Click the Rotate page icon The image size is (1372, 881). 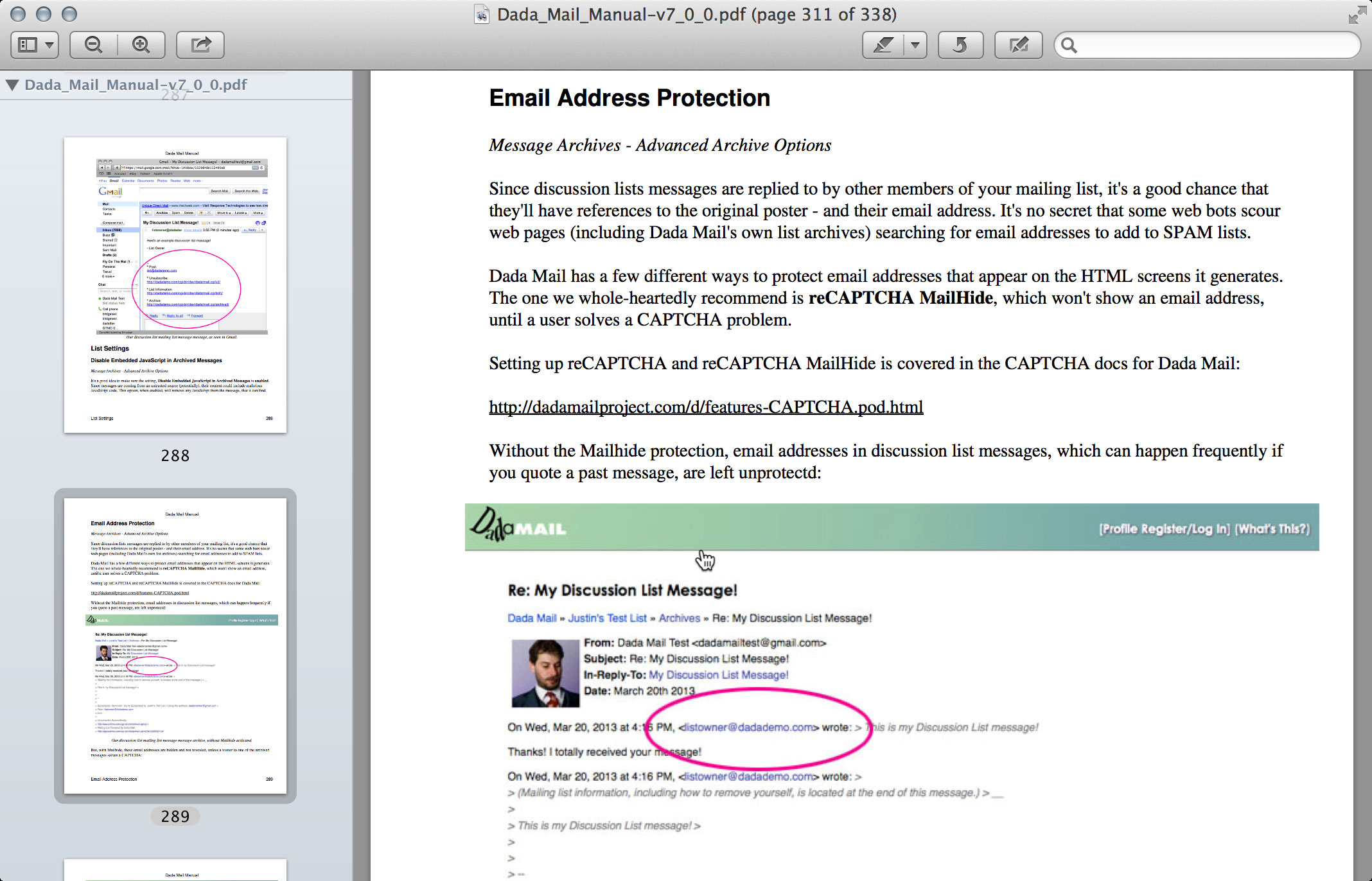960,45
